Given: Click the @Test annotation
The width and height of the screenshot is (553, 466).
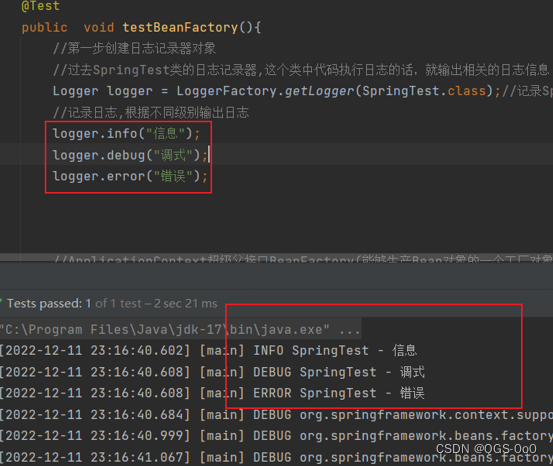Looking at the screenshot, I should pos(40,6).
